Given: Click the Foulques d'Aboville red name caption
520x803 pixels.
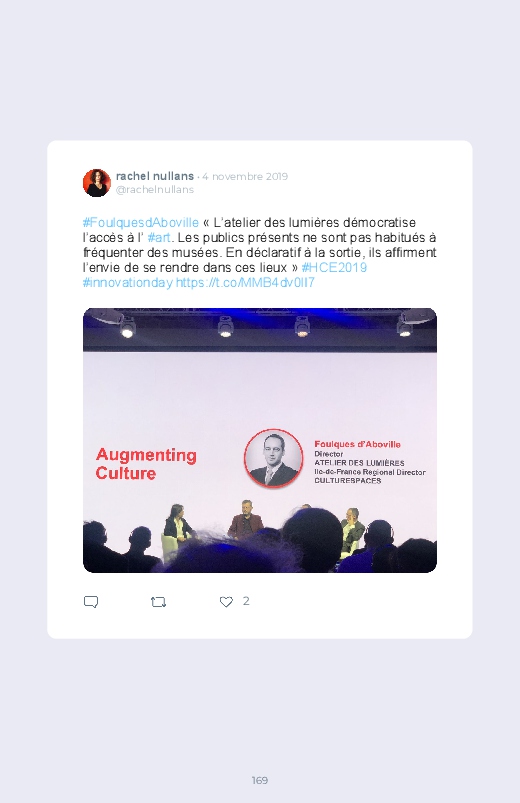Looking at the screenshot, I should [358, 444].
